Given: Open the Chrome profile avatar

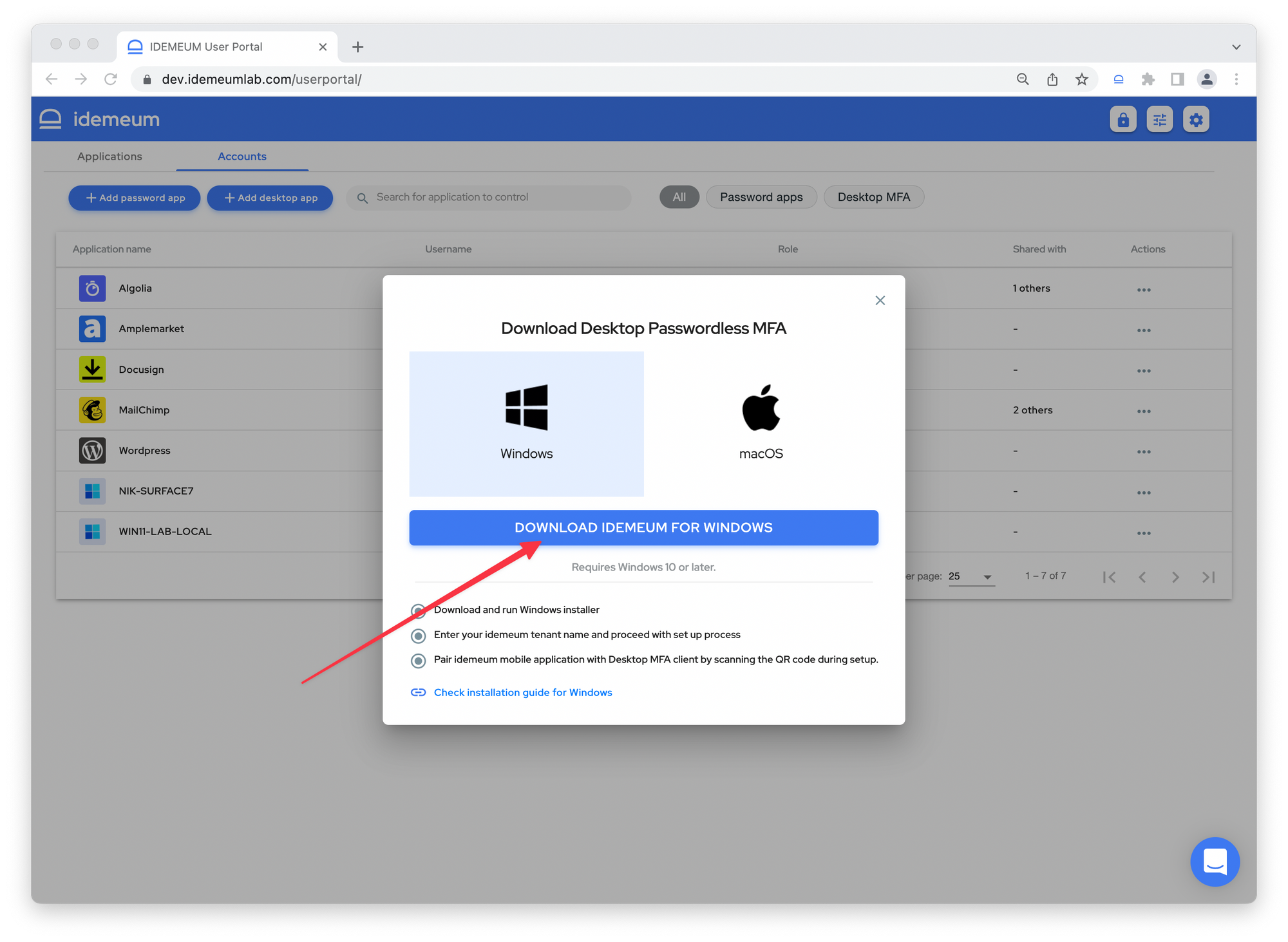Looking at the screenshot, I should click(x=1207, y=79).
